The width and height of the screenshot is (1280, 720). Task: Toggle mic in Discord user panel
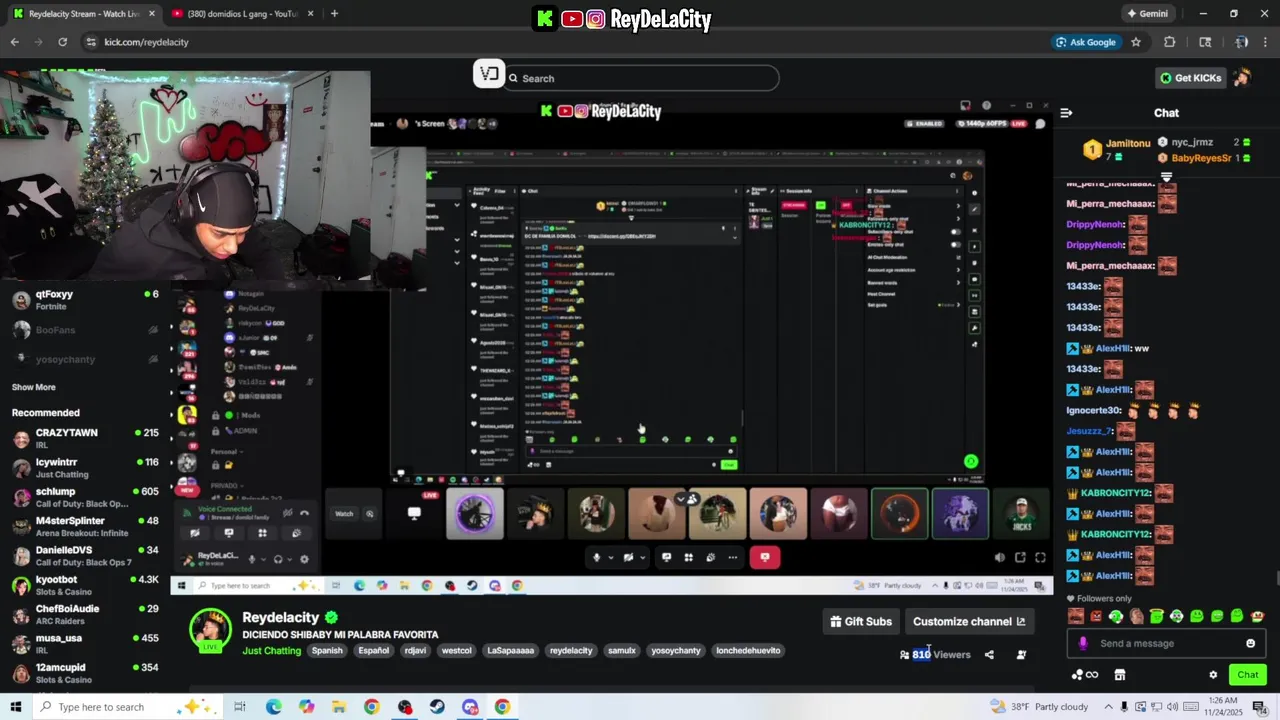[x=252, y=559]
